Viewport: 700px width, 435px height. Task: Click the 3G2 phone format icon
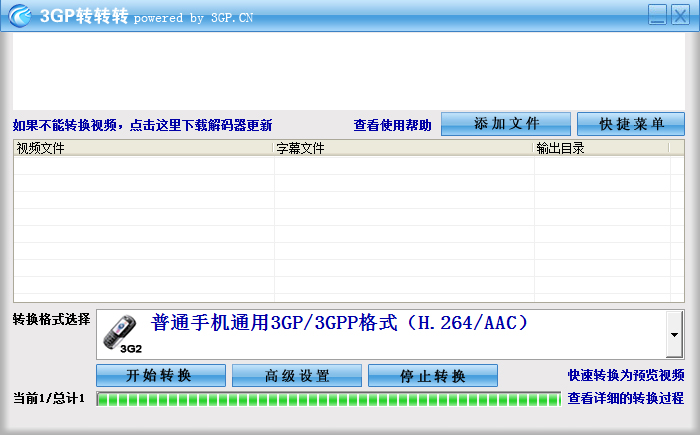[121, 335]
